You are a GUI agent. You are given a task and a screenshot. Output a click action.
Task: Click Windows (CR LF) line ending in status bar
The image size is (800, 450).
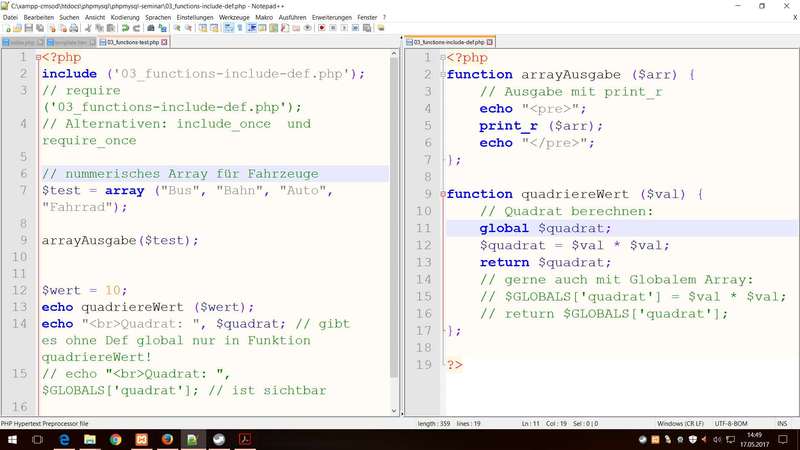point(683,423)
